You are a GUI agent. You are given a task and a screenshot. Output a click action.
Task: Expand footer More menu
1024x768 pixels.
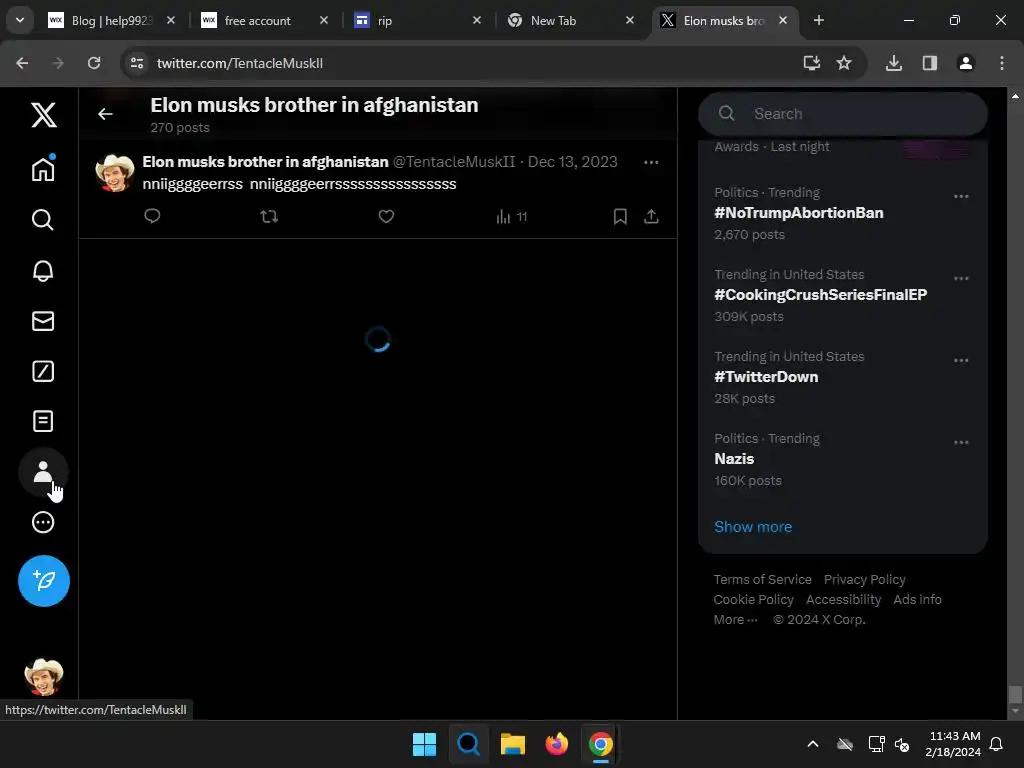[735, 620]
